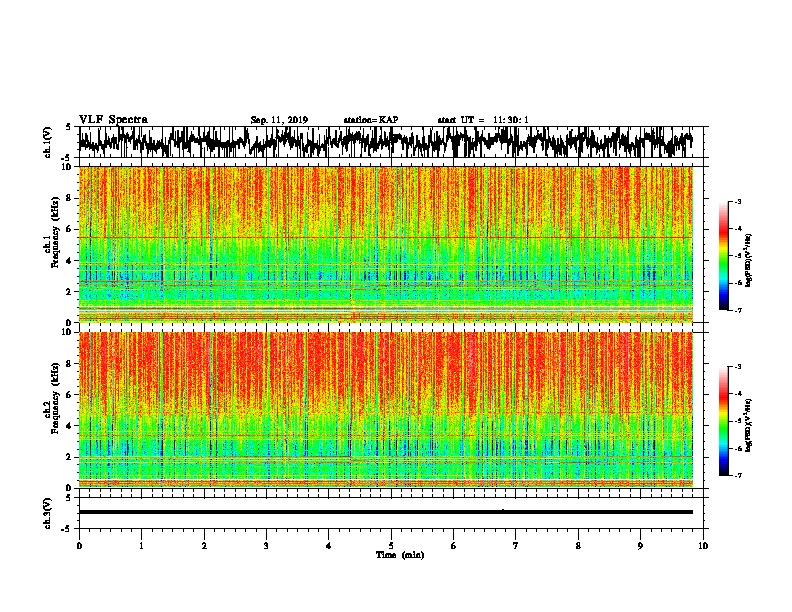
Task: Click the flat ch.3 voltage trace
Action: 385,512
